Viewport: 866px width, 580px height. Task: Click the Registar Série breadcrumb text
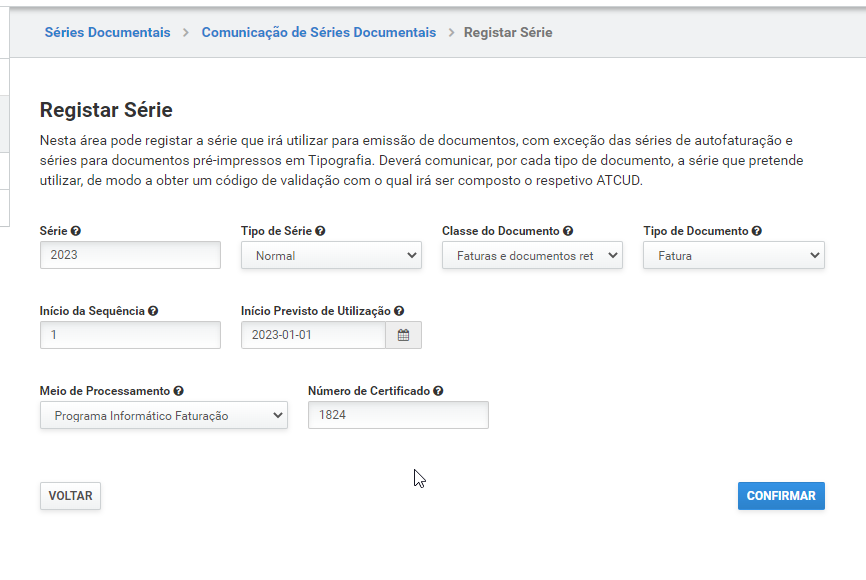pyautogui.click(x=508, y=33)
